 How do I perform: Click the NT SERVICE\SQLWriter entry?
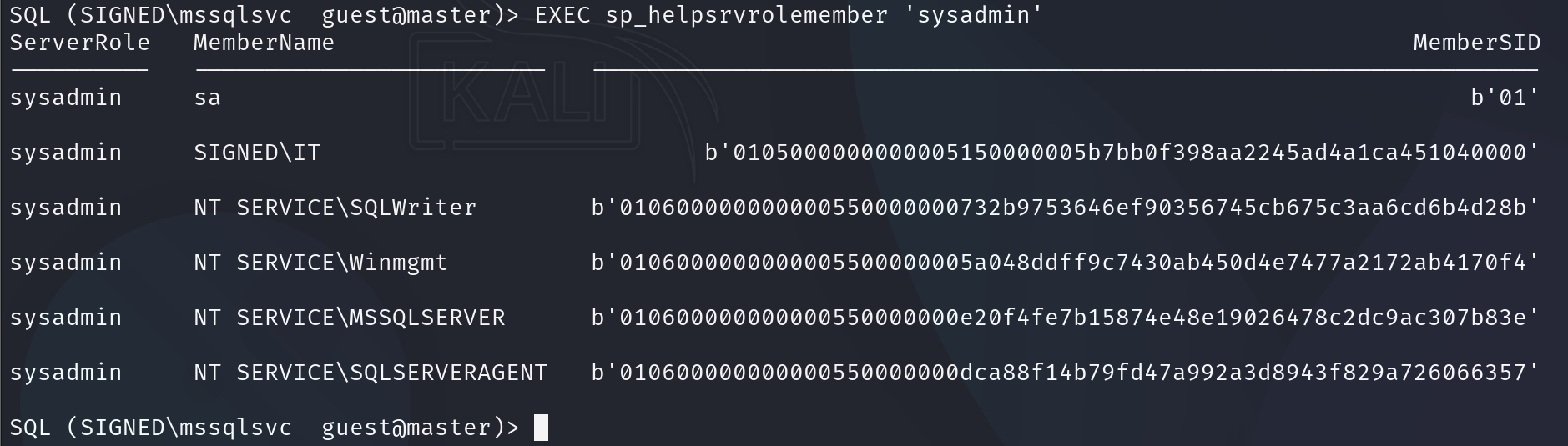pos(335,208)
